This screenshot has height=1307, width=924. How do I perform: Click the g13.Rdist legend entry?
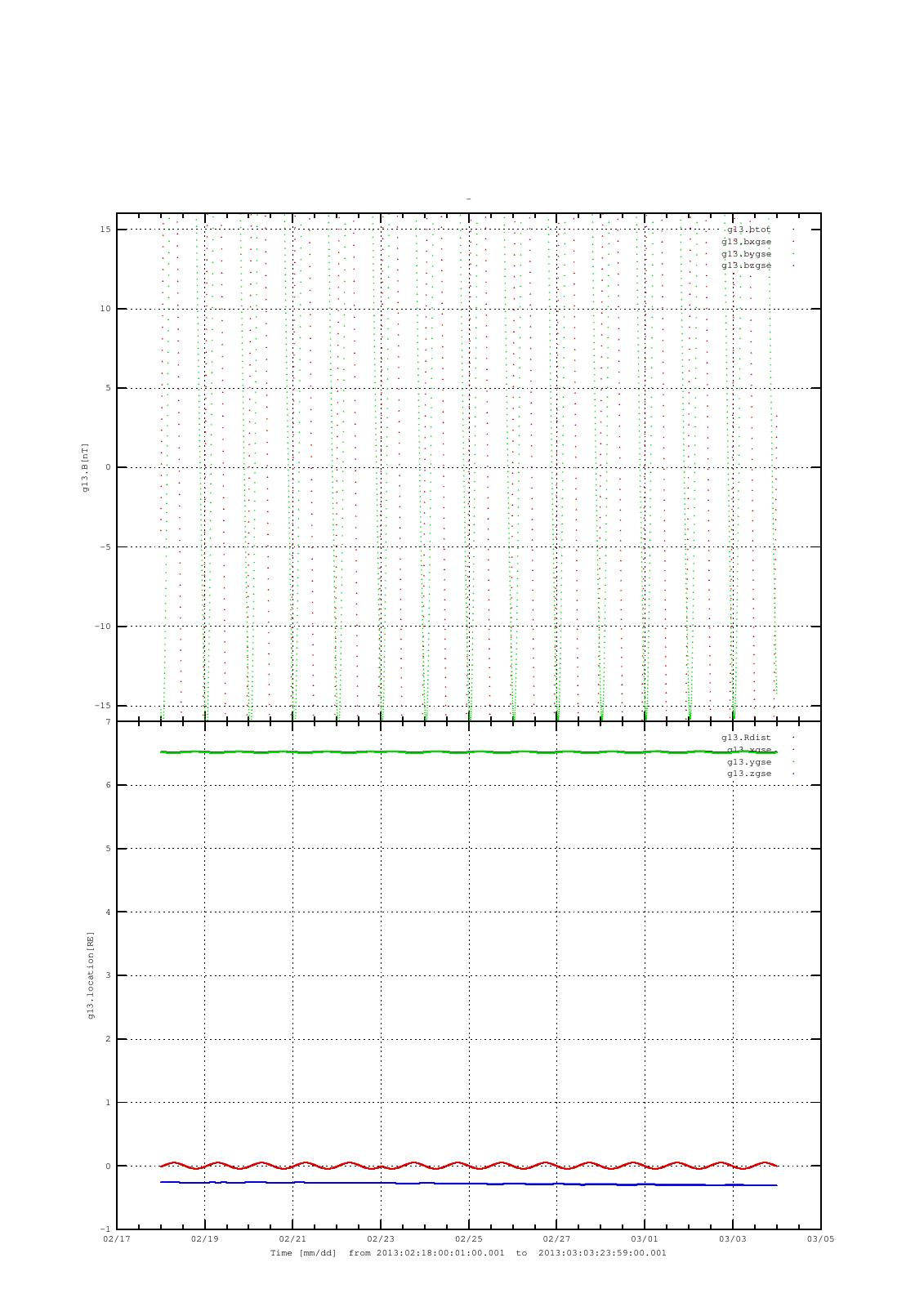point(746,738)
